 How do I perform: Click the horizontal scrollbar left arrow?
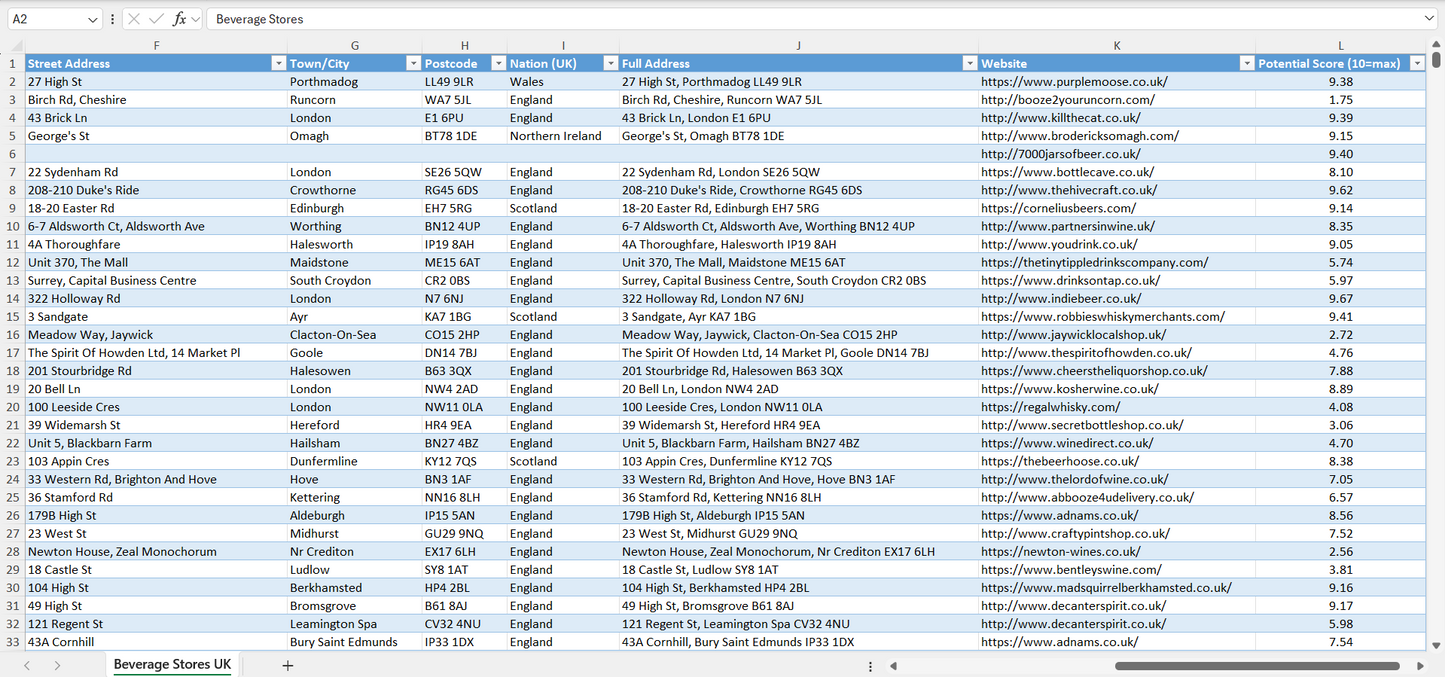click(893, 664)
